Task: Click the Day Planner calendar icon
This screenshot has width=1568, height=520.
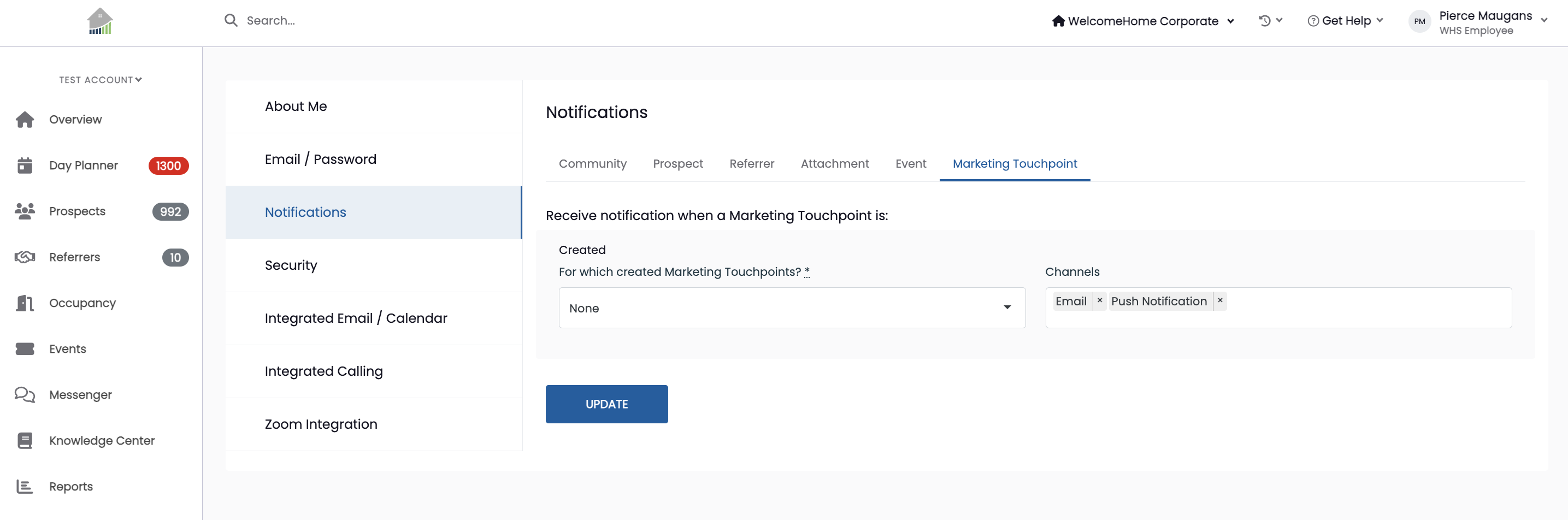Action: coord(25,166)
